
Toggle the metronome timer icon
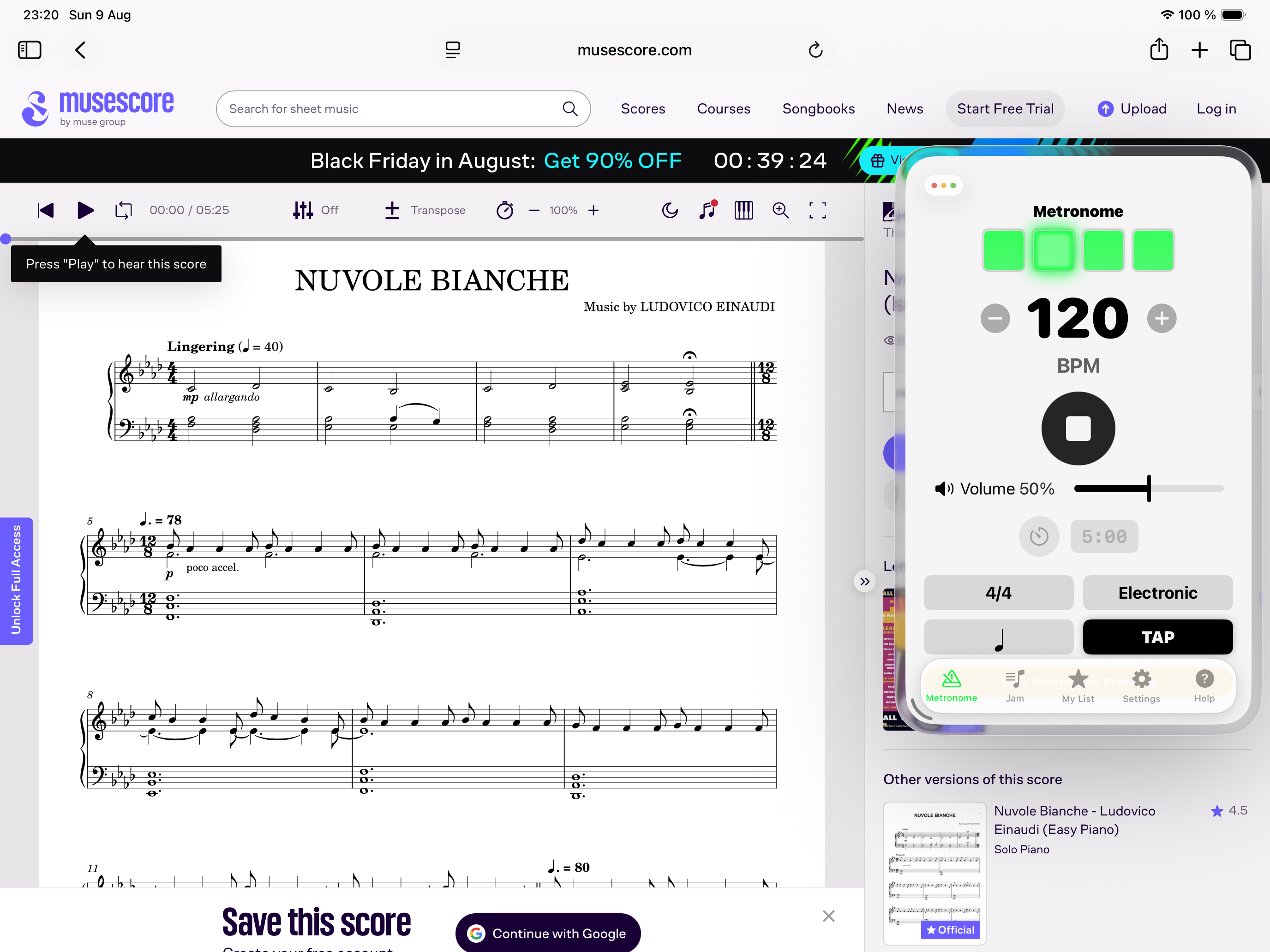pos(1039,536)
